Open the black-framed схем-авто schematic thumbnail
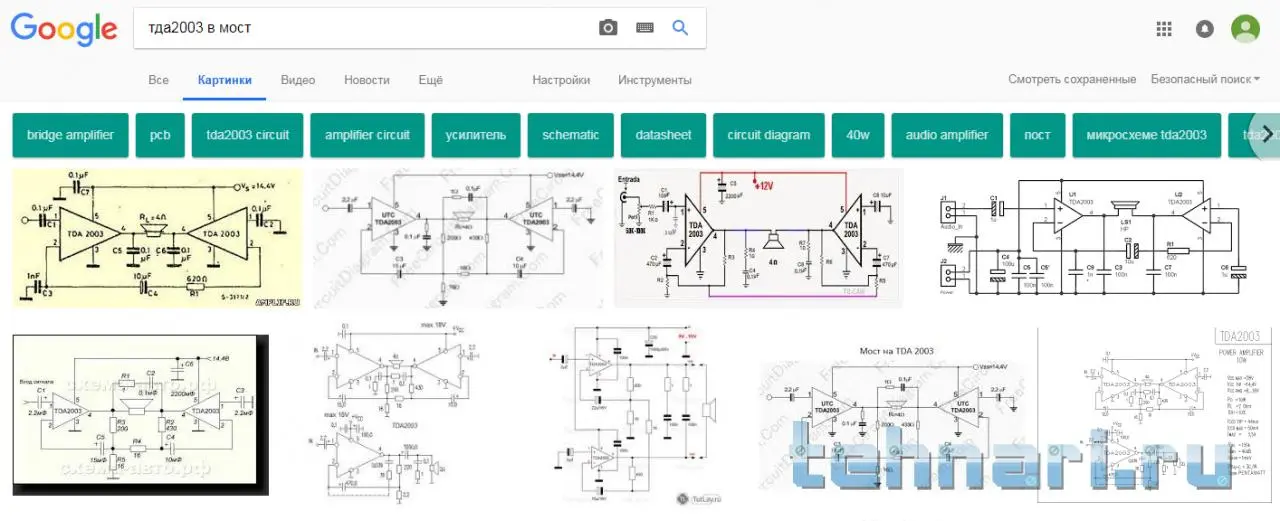Viewport: 1280px width, 521px height. pyautogui.click(x=141, y=415)
